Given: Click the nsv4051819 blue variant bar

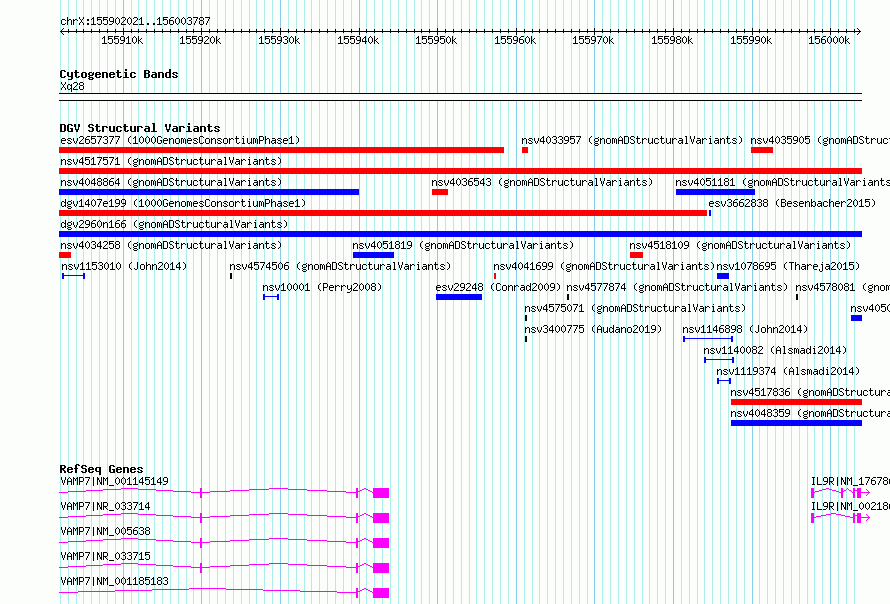Looking at the screenshot, I should (x=373, y=255).
